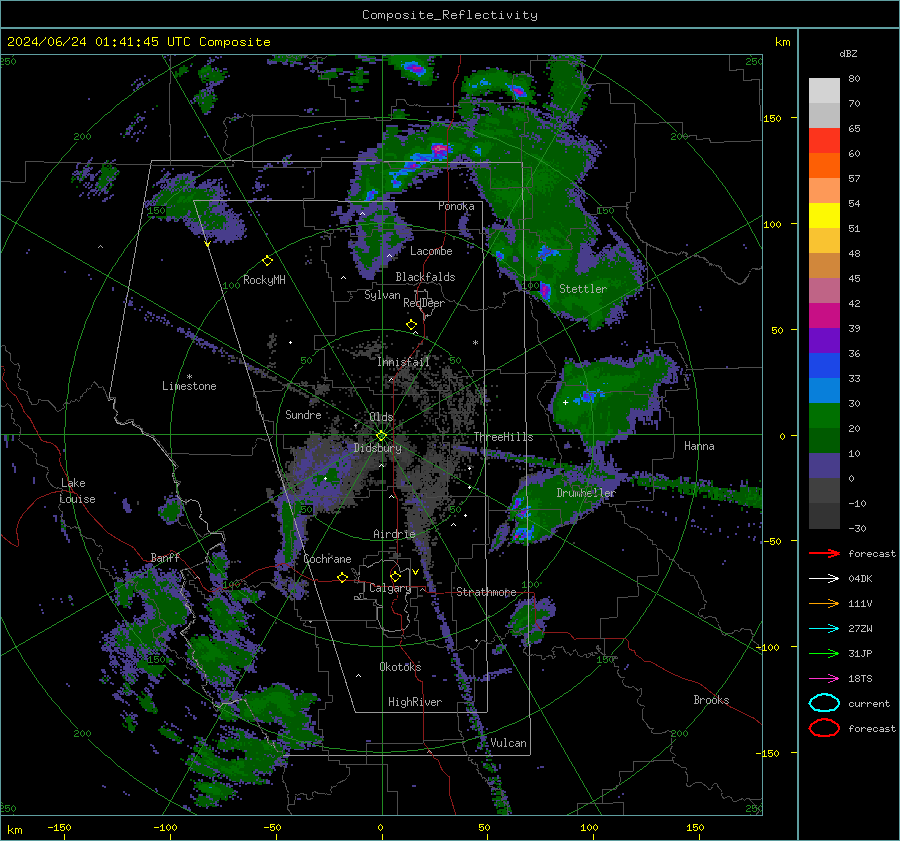Click the yellow diamond marker beneath Cochrane
Viewport: 900px width, 841px height.
342,577
